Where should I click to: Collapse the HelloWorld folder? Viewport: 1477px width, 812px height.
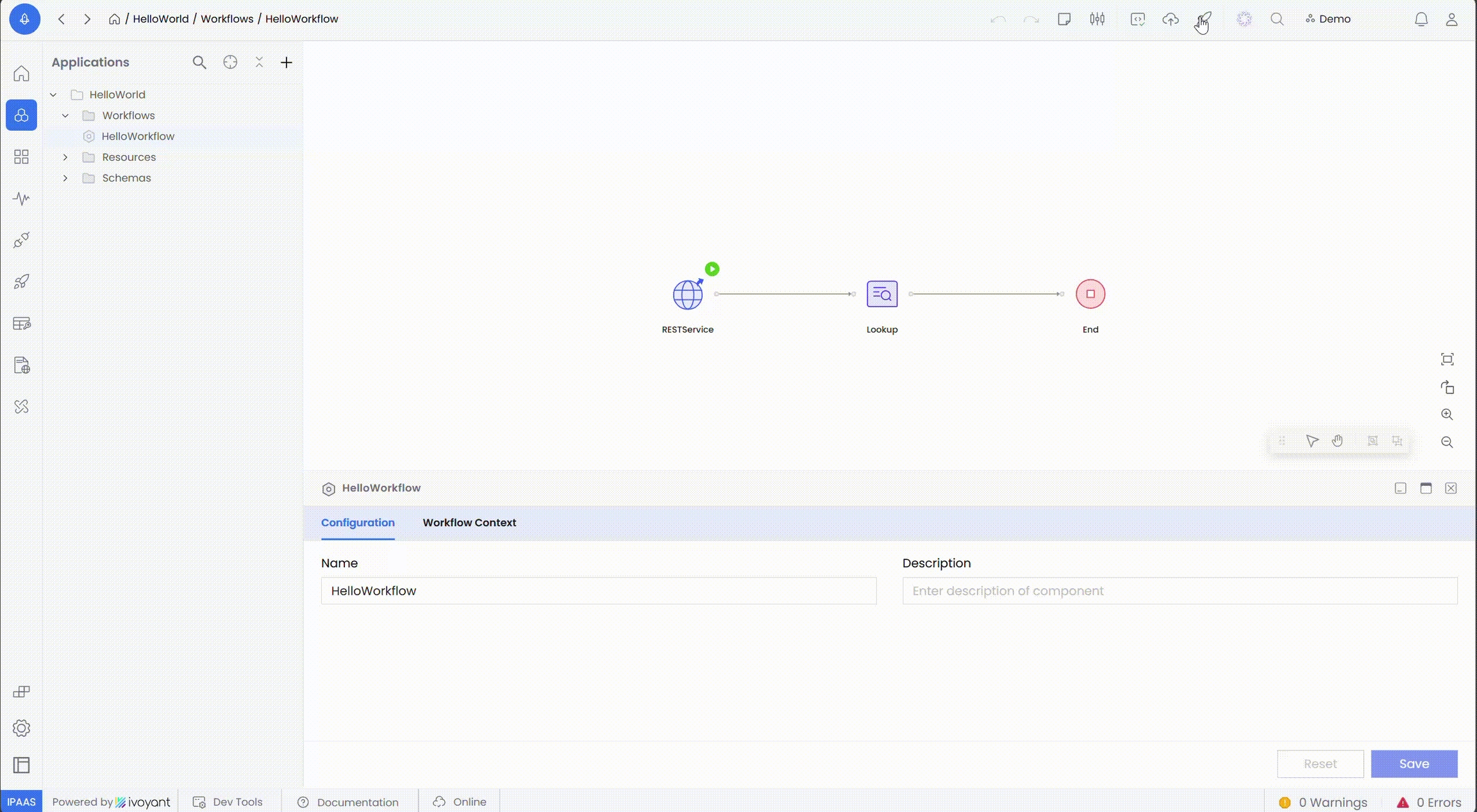pyautogui.click(x=54, y=95)
